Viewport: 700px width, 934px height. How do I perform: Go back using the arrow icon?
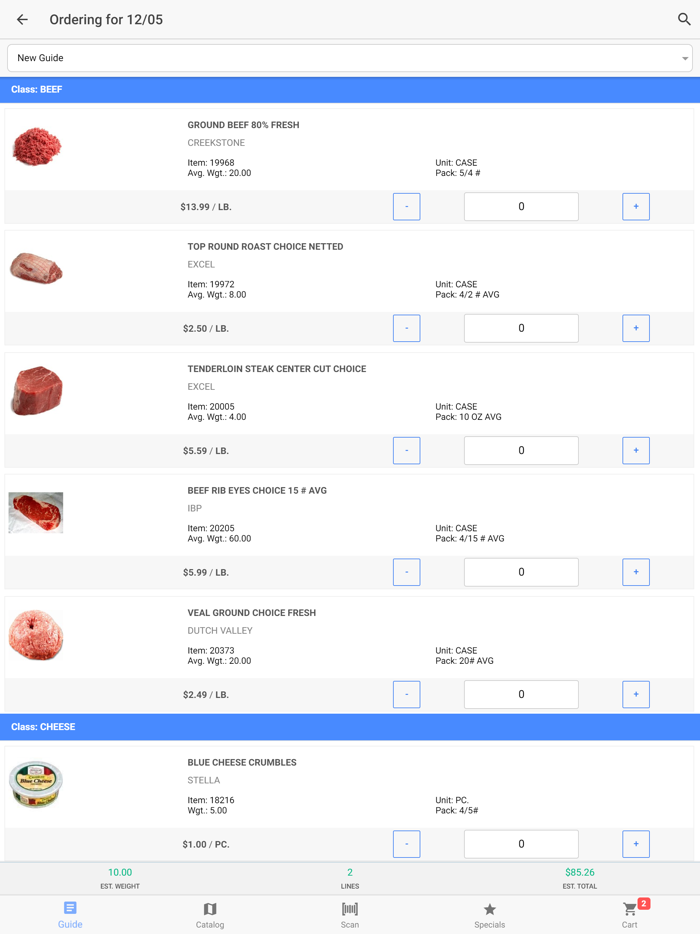(x=21, y=19)
